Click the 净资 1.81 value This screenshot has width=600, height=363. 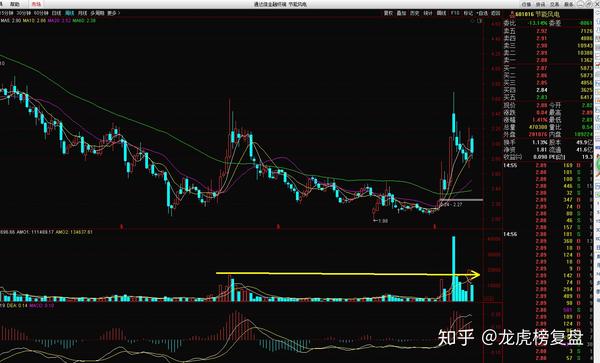click(x=542, y=150)
